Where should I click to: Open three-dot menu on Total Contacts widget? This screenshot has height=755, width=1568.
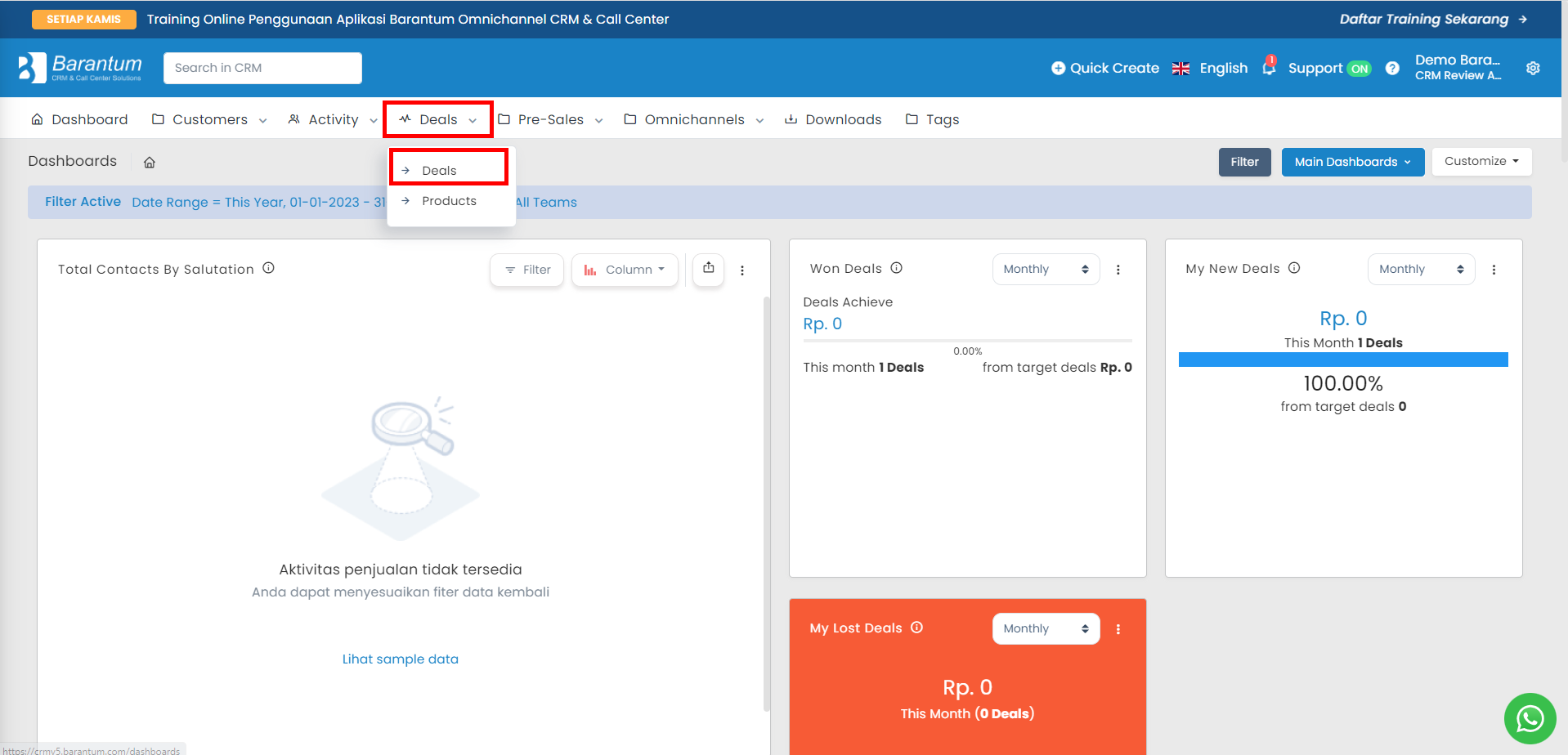[x=742, y=270]
